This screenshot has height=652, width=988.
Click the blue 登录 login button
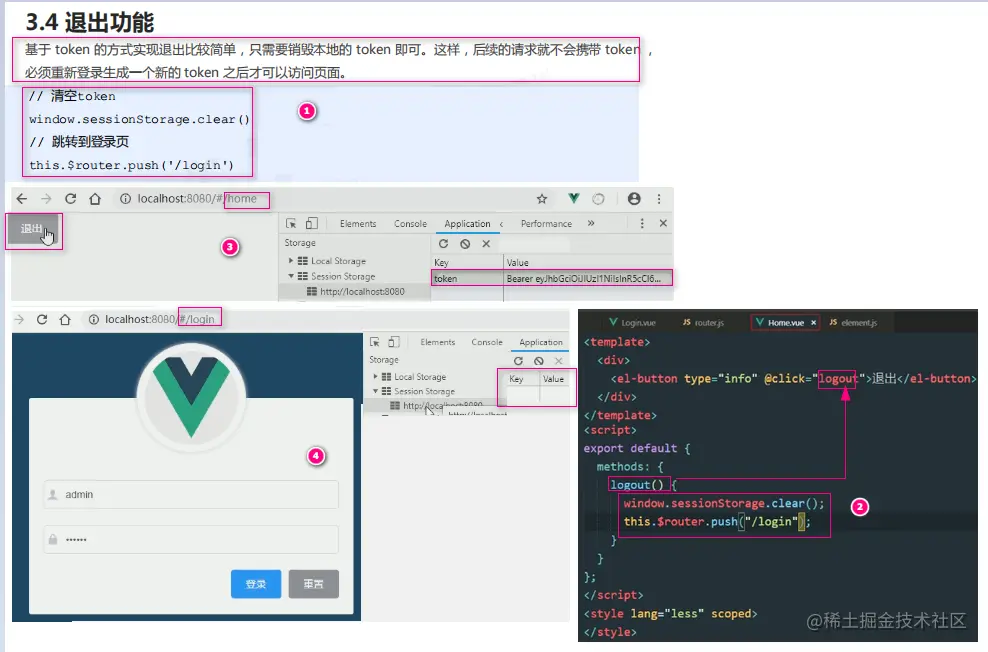click(x=256, y=584)
